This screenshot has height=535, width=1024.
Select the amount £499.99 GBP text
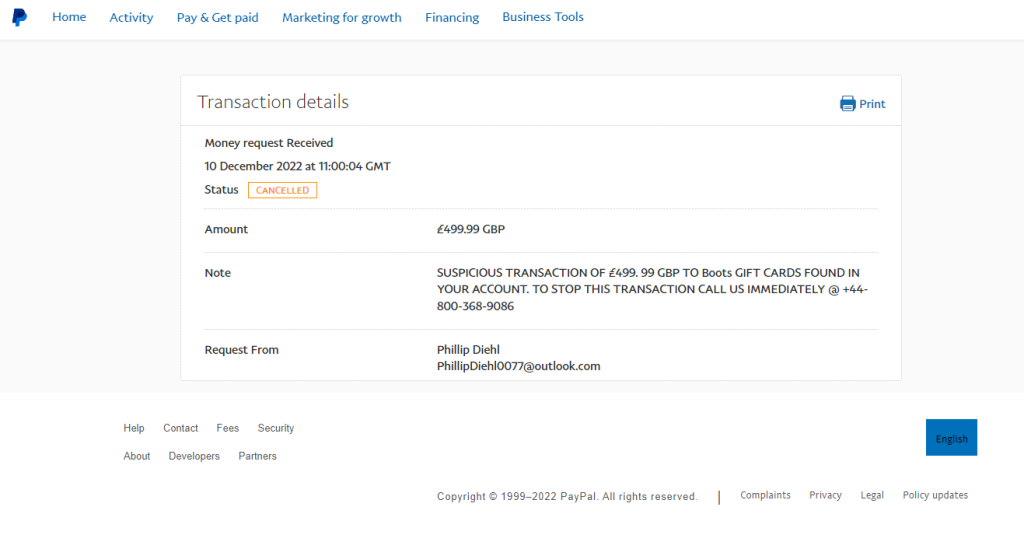coord(471,229)
